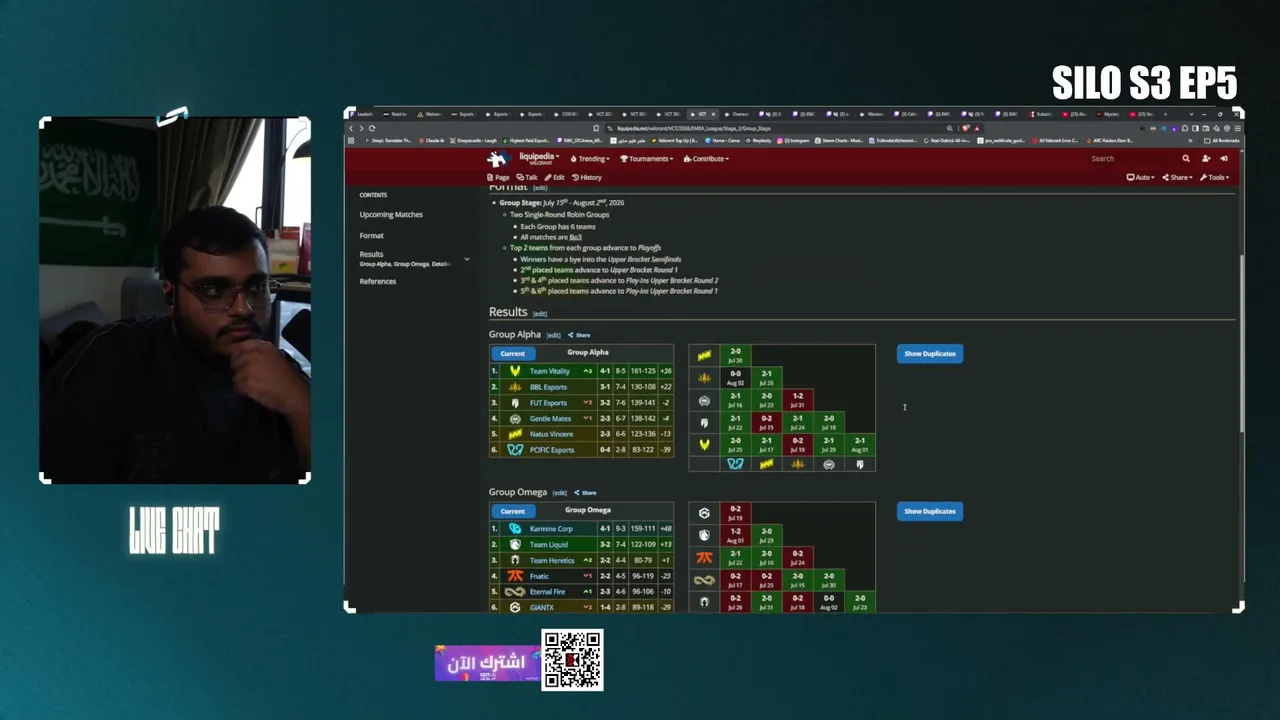Click the PCIFIC Esports logo in standings

515,450
